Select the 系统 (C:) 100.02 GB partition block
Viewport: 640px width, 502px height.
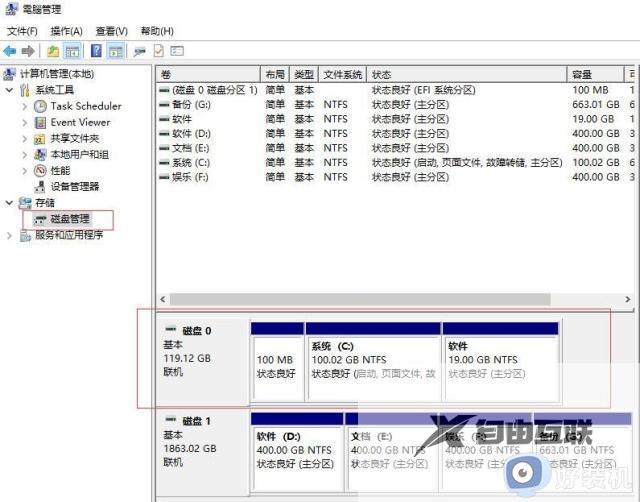(x=373, y=362)
